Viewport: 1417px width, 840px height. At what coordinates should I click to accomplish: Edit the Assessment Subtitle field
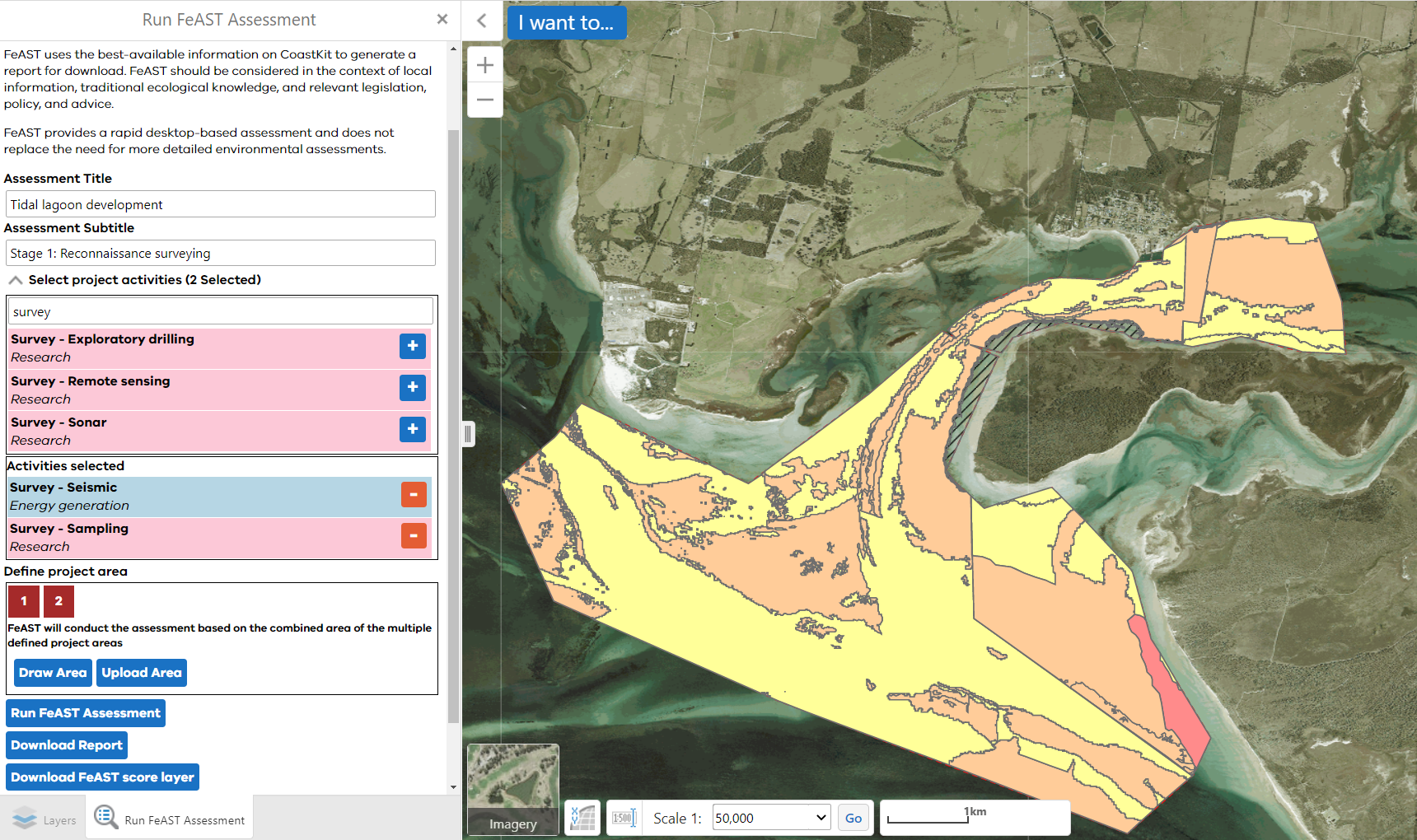click(x=221, y=253)
